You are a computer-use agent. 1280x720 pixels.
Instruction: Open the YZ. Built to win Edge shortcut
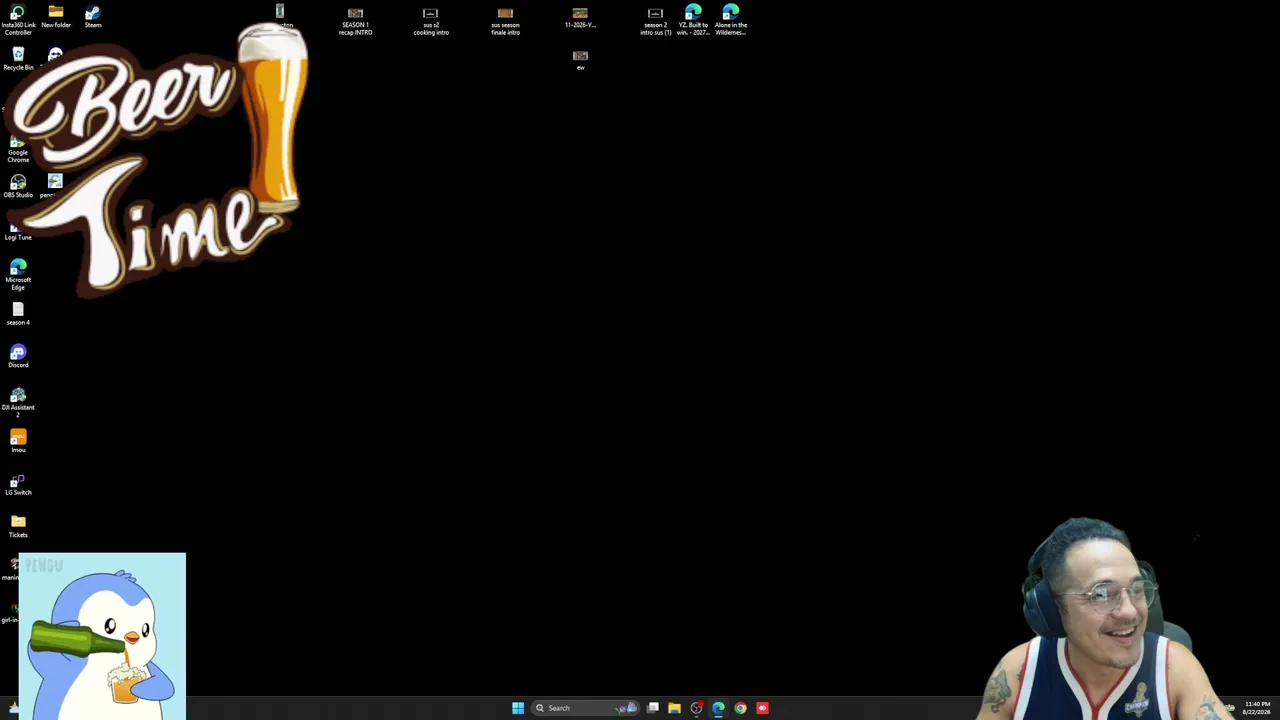pos(693,21)
